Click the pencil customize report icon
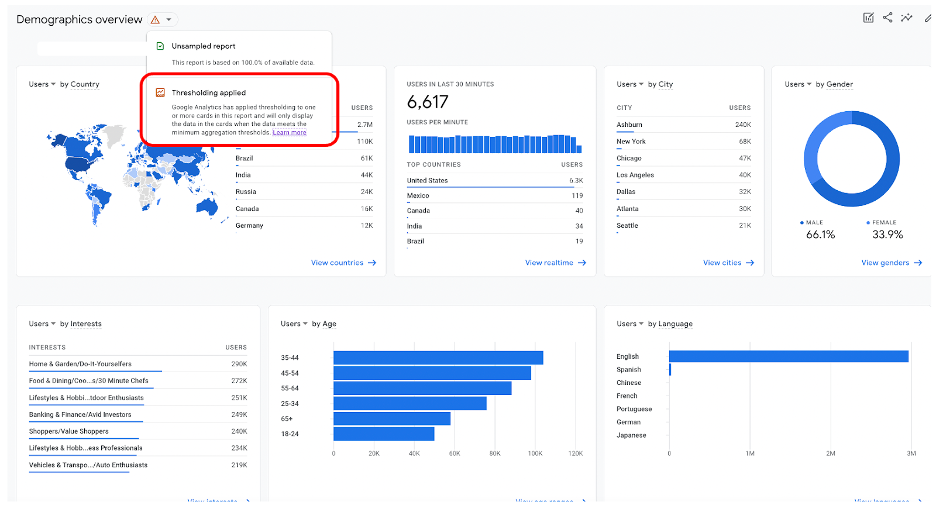This screenshot has height=512, width=936. pos(928,17)
